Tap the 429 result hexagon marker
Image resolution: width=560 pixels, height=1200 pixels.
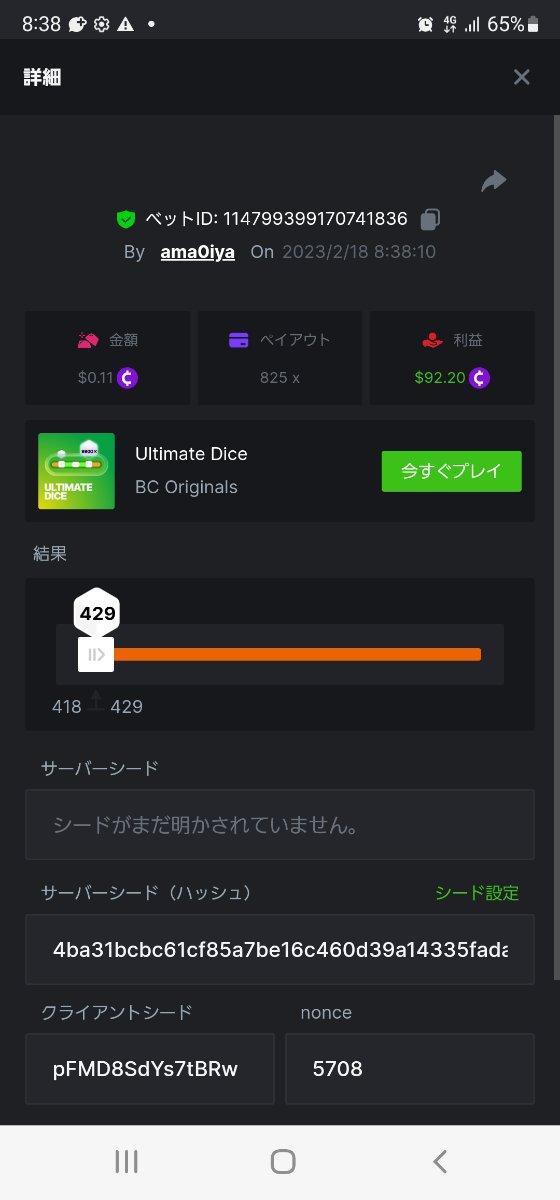click(98, 613)
